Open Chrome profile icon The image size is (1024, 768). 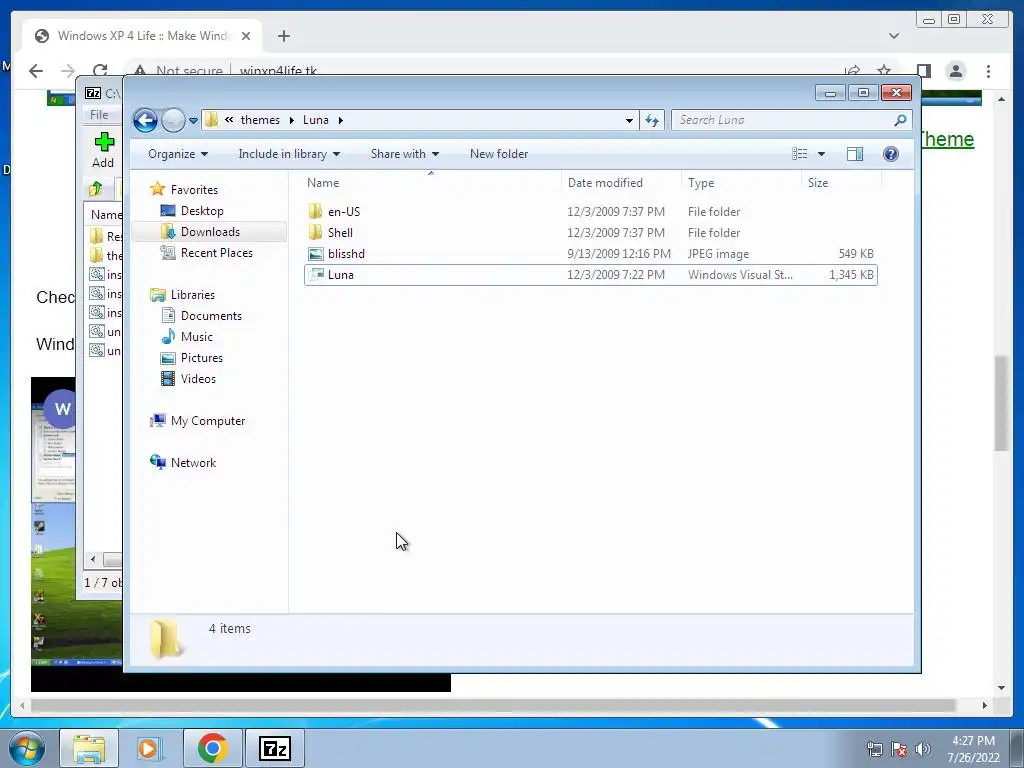(955, 71)
